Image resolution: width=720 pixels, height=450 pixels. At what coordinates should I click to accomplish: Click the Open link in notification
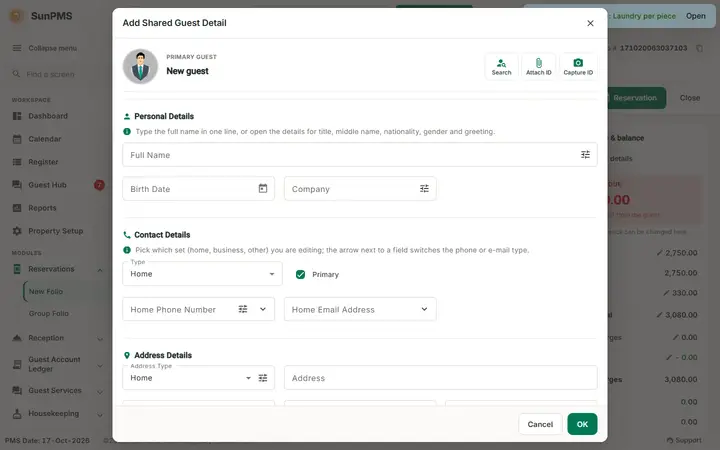click(696, 16)
